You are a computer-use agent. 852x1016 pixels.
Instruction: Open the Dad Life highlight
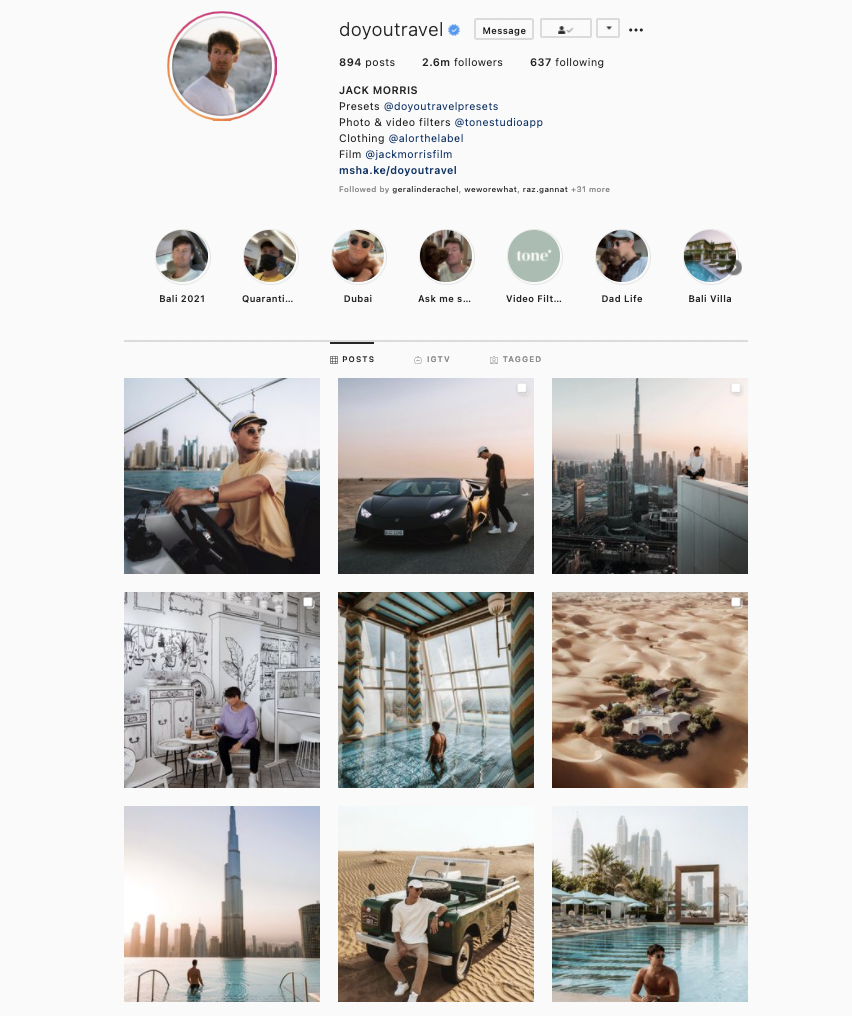click(x=622, y=257)
